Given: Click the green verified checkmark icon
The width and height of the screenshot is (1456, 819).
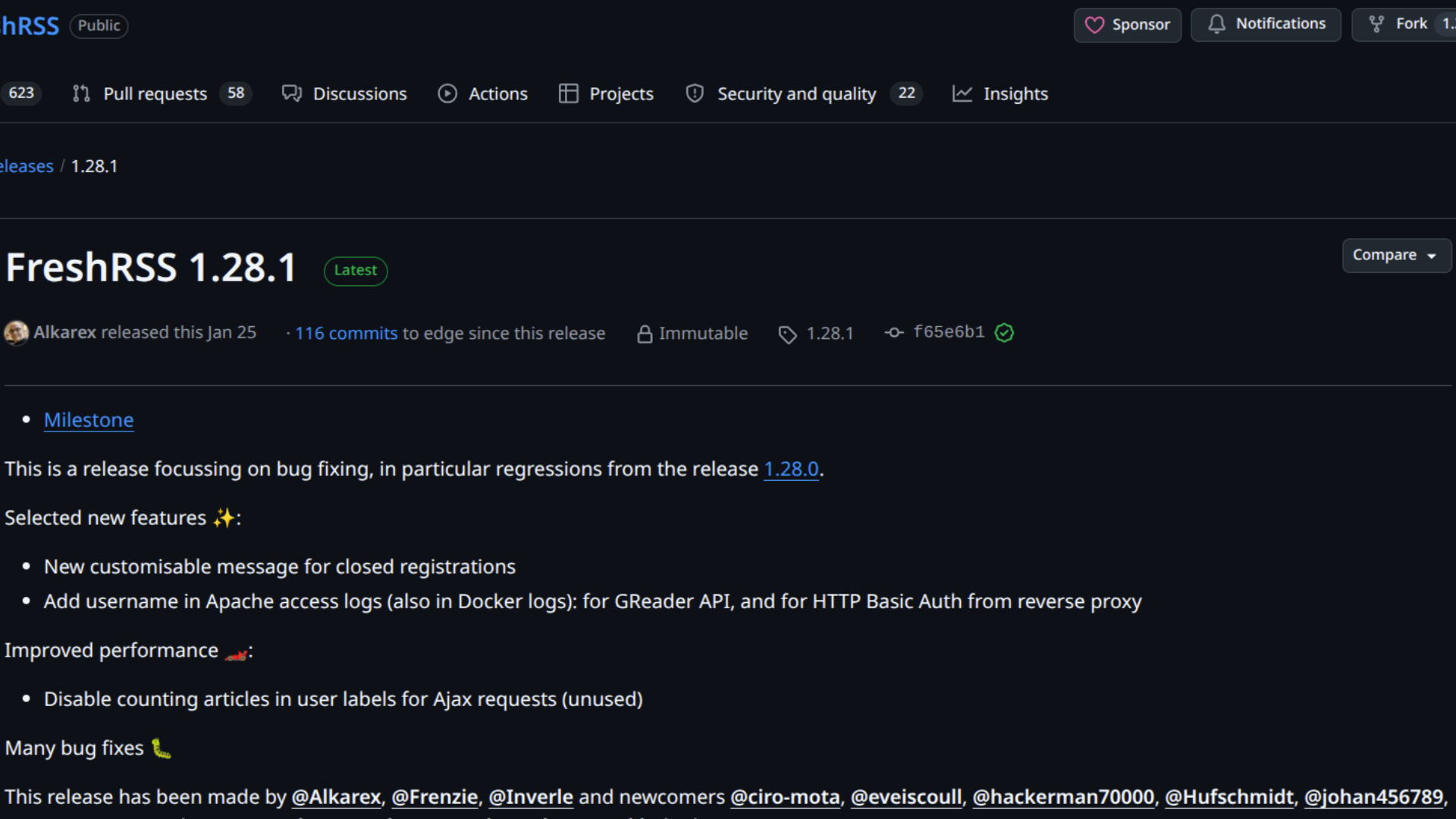Looking at the screenshot, I should tap(1004, 332).
